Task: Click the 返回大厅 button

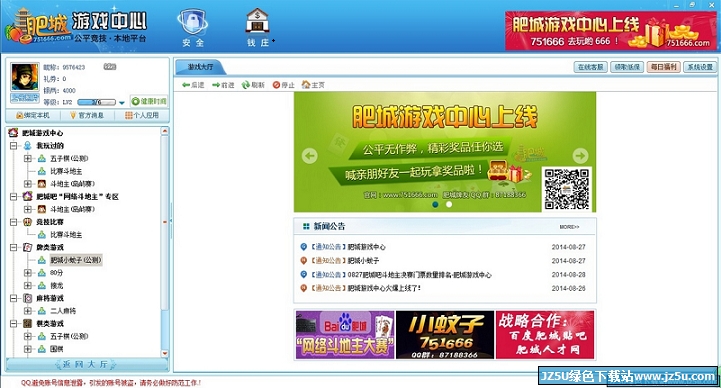Action: [87, 365]
